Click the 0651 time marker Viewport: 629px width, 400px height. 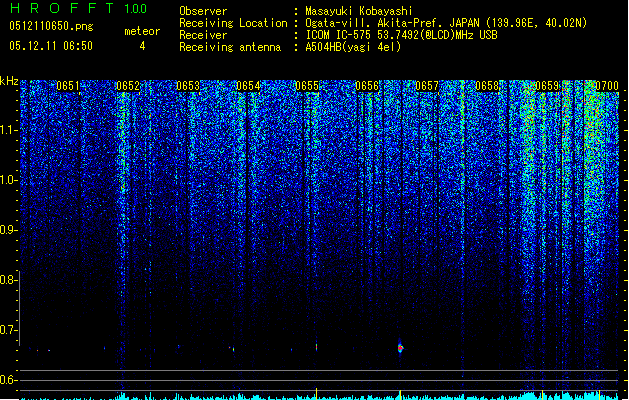[68, 86]
